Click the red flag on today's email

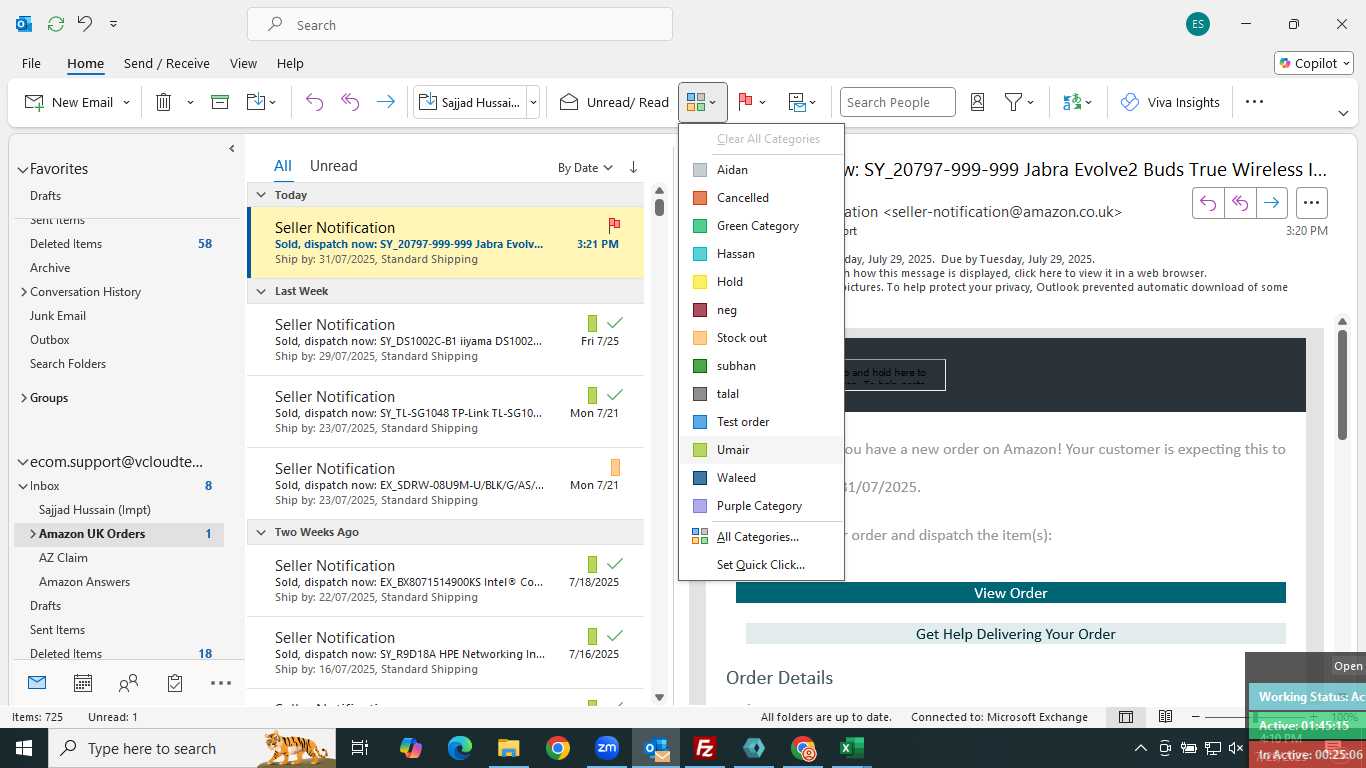coord(614,226)
